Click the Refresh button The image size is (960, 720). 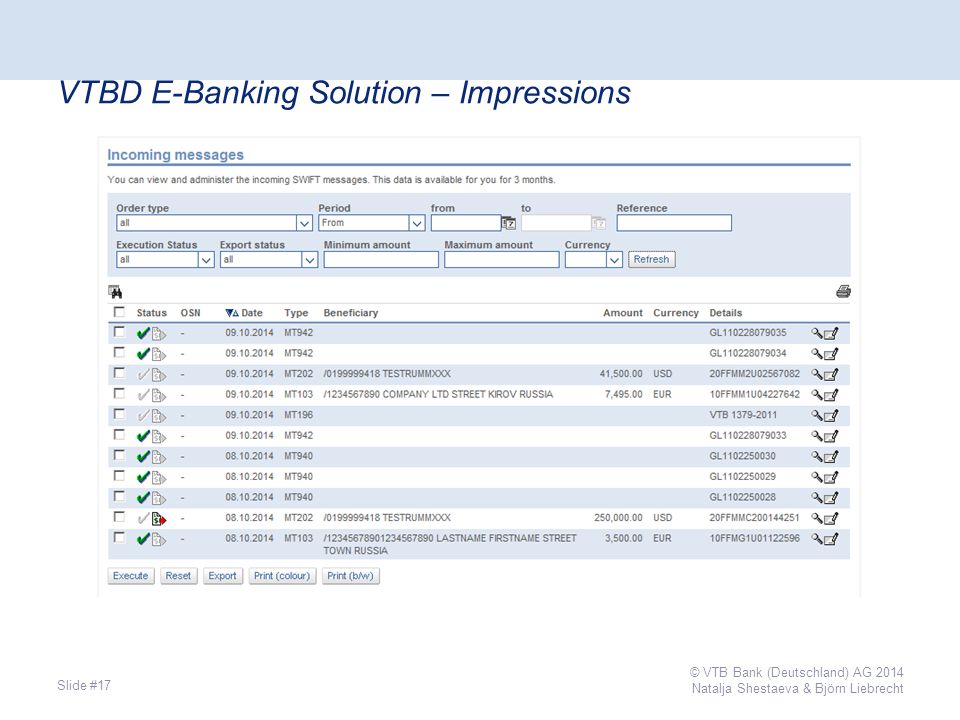tap(651, 260)
